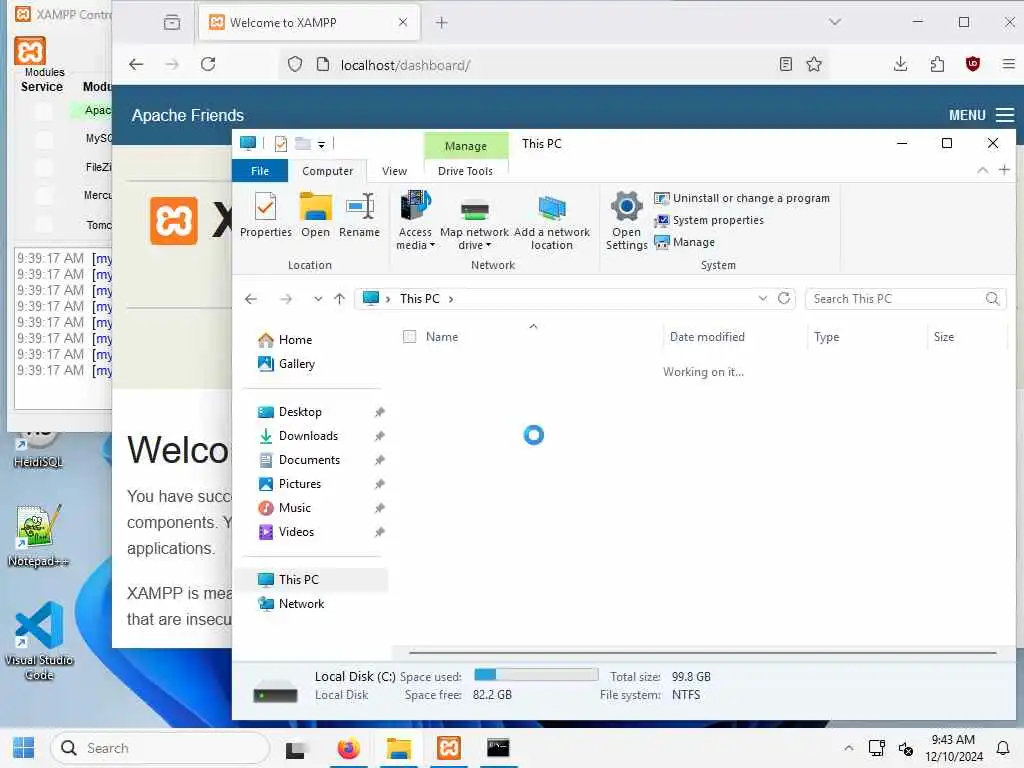Open a new Firefox tab
1024x768 pixels.
click(441, 23)
